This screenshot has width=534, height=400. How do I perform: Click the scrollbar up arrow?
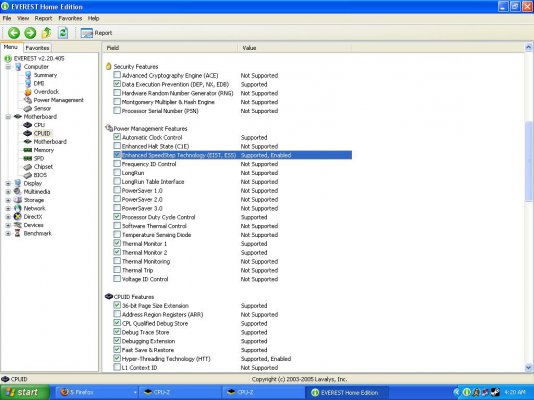pos(529,47)
